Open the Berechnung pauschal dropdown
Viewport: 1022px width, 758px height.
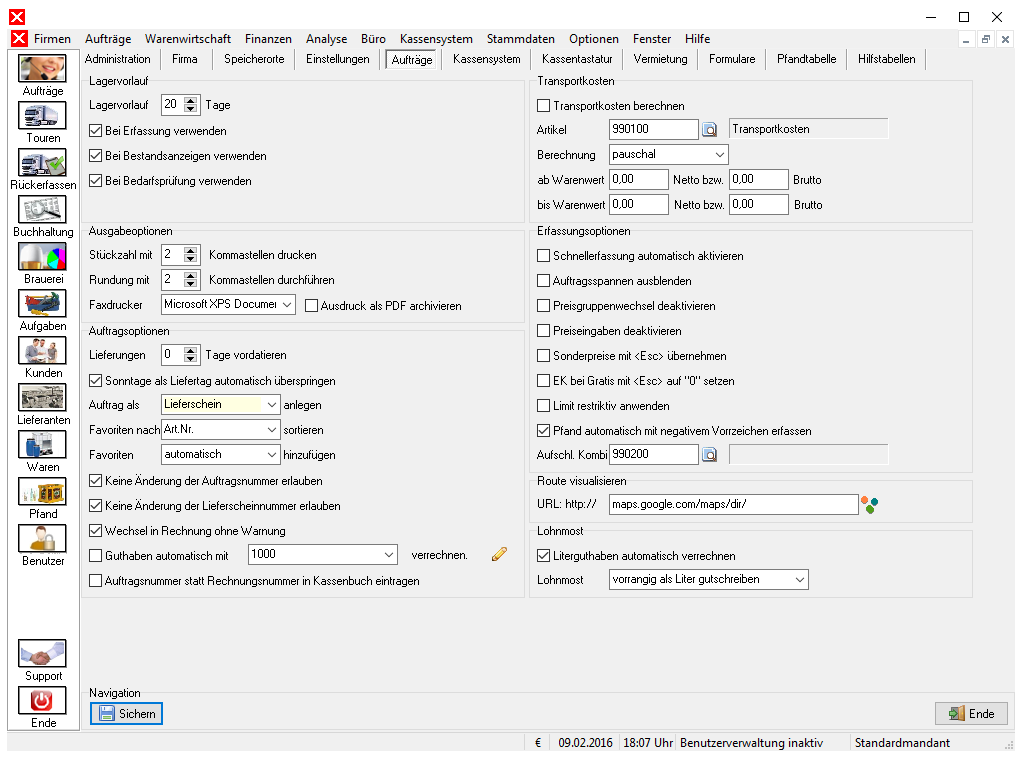(669, 154)
